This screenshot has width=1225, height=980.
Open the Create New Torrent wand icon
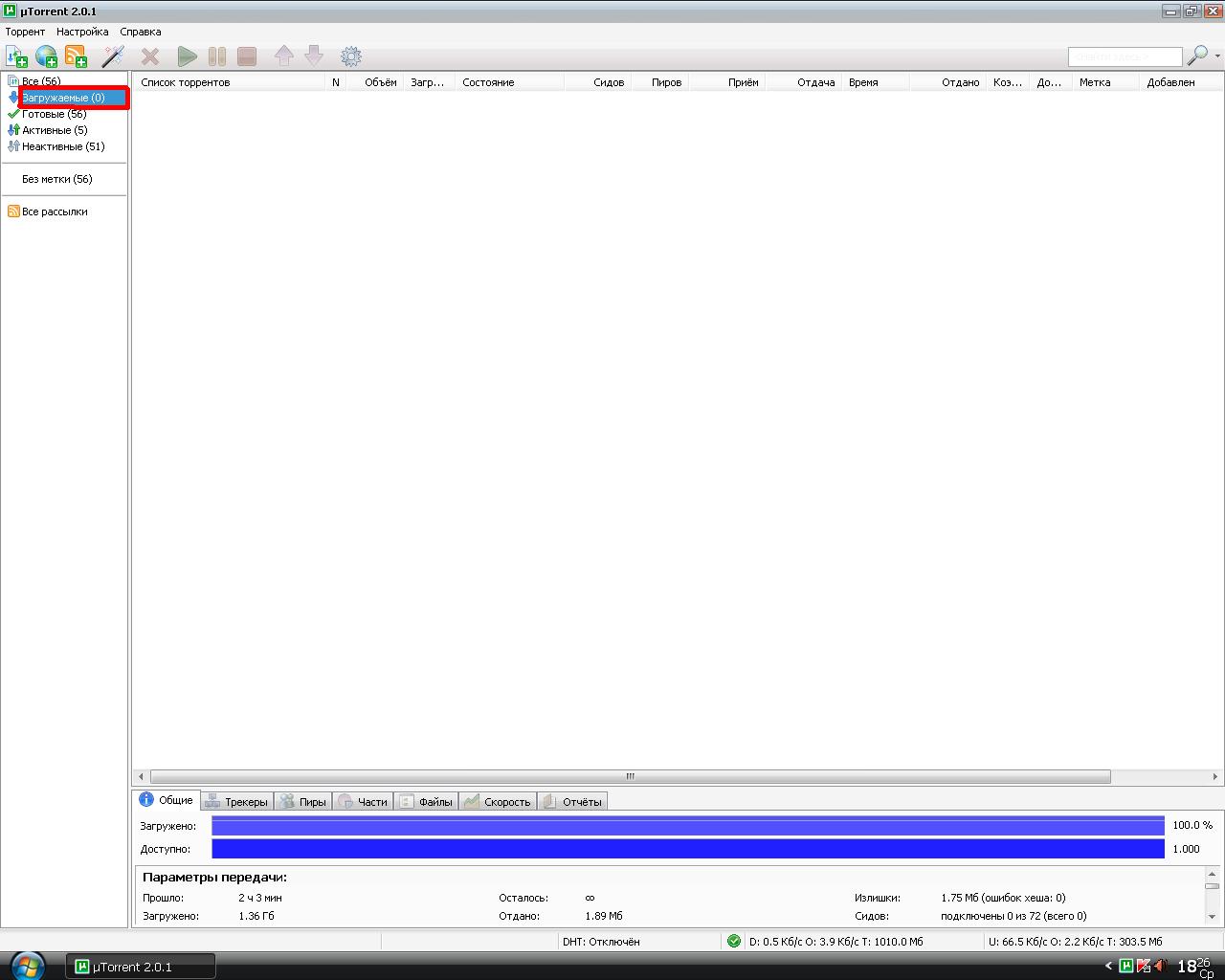(x=113, y=56)
